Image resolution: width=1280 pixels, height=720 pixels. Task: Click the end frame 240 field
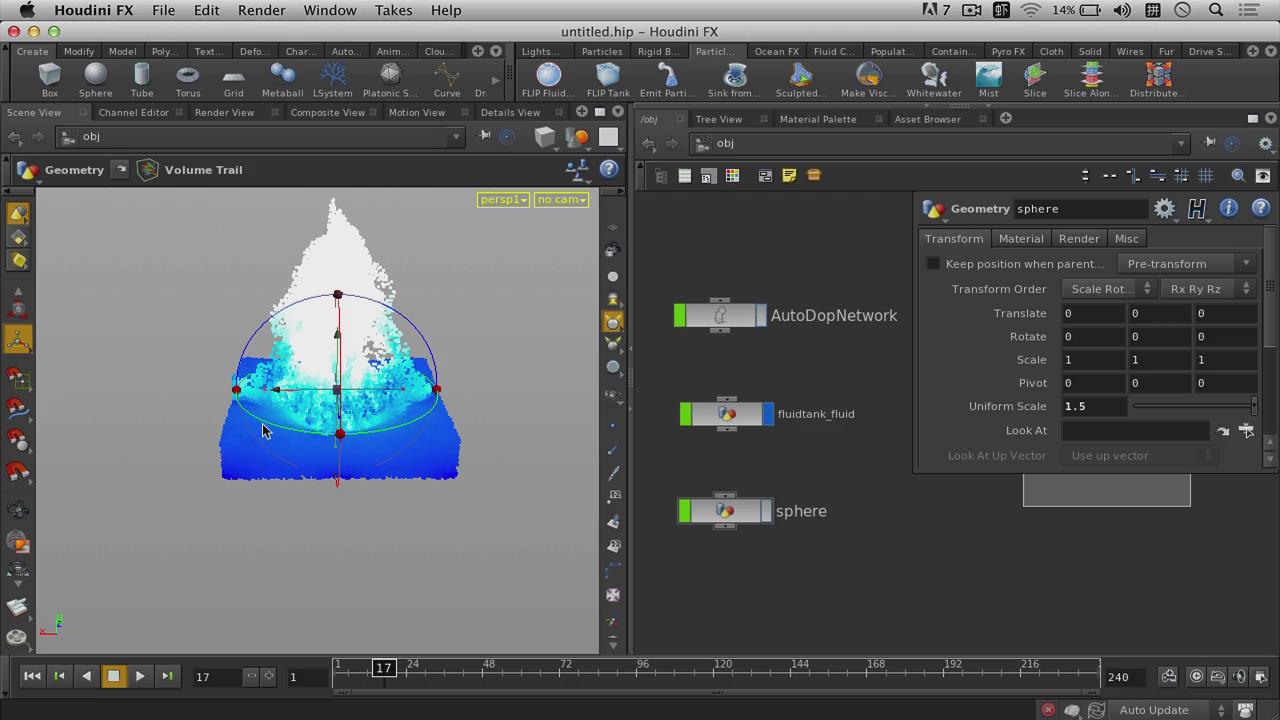click(x=1127, y=677)
